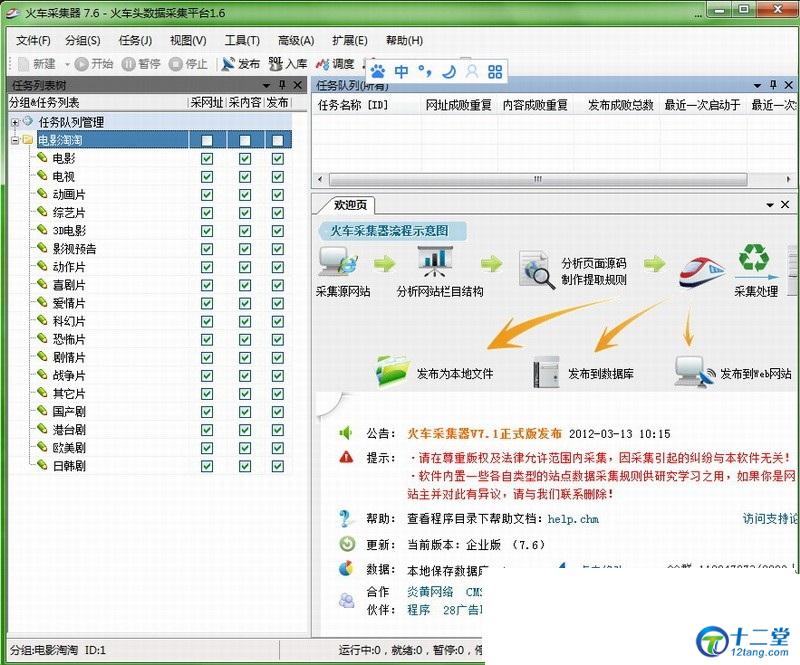Open 任务队列 panel dropdown arrow
This screenshot has height=665, width=800.
click(757, 85)
